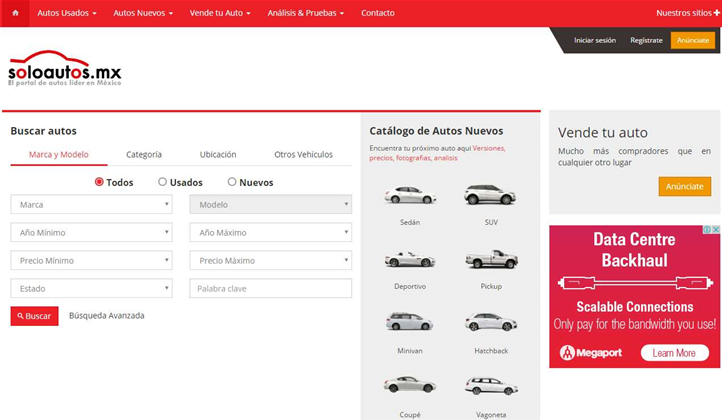Choose the SUV vehicle icon
The width and height of the screenshot is (722, 420).
[490, 195]
